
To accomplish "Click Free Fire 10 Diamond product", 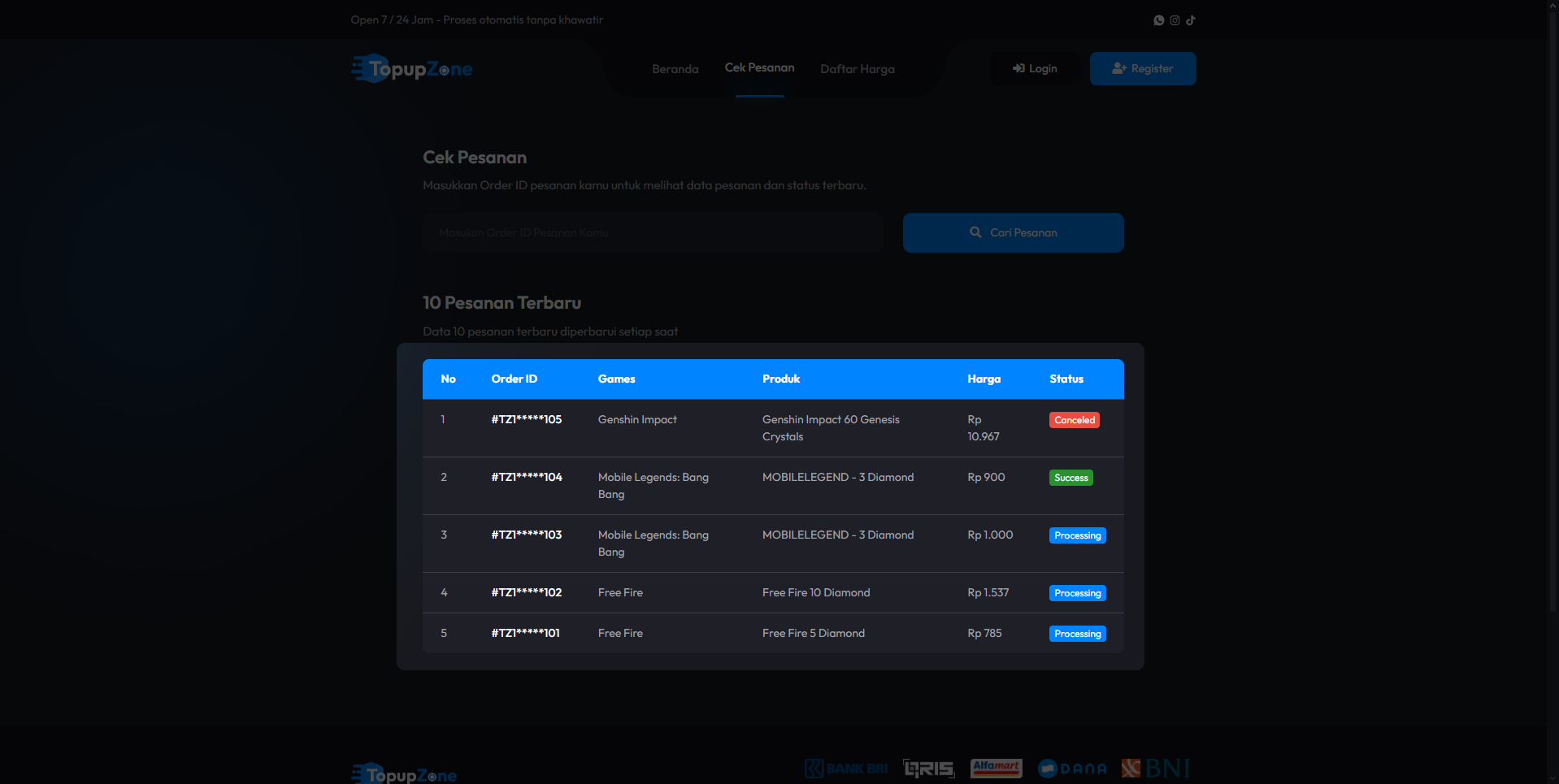I will pos(816,592).
